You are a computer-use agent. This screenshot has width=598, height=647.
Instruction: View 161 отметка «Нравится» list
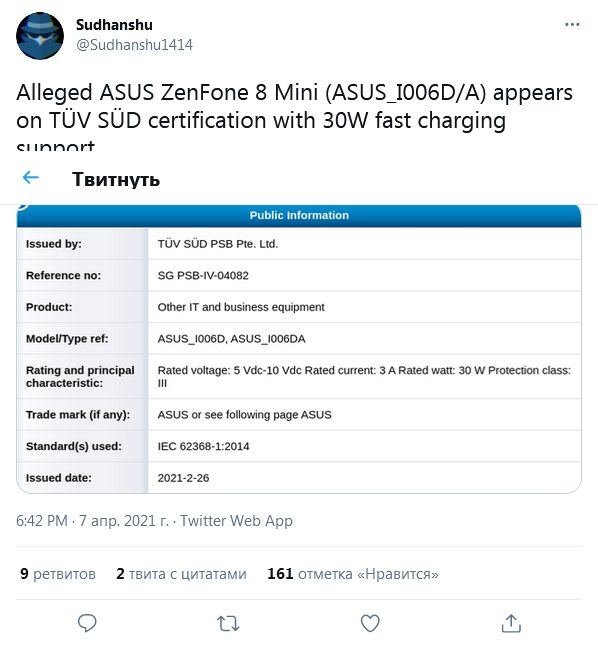click(x=353, y=574)
